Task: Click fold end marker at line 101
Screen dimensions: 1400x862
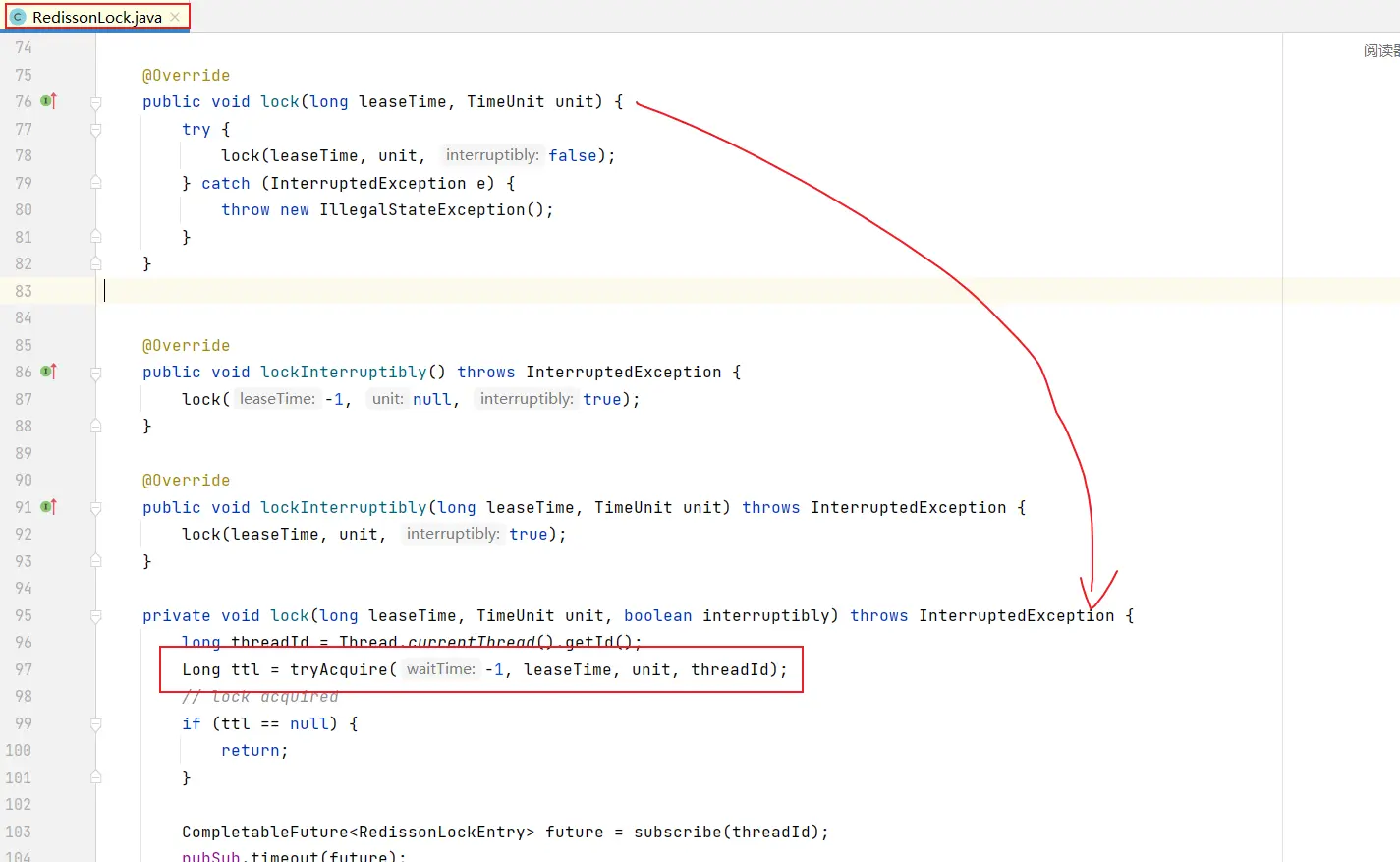Action: (x=96, y=777)
